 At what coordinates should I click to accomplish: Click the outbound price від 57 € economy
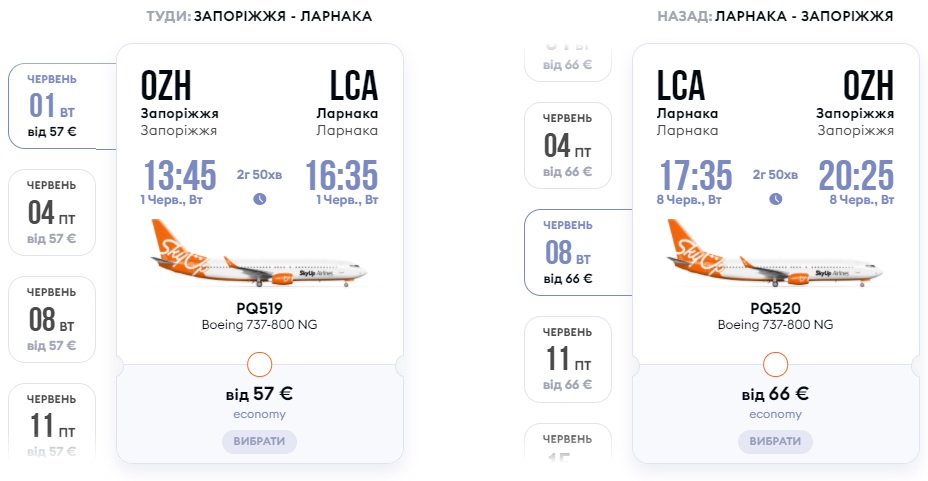coord(259,393)
